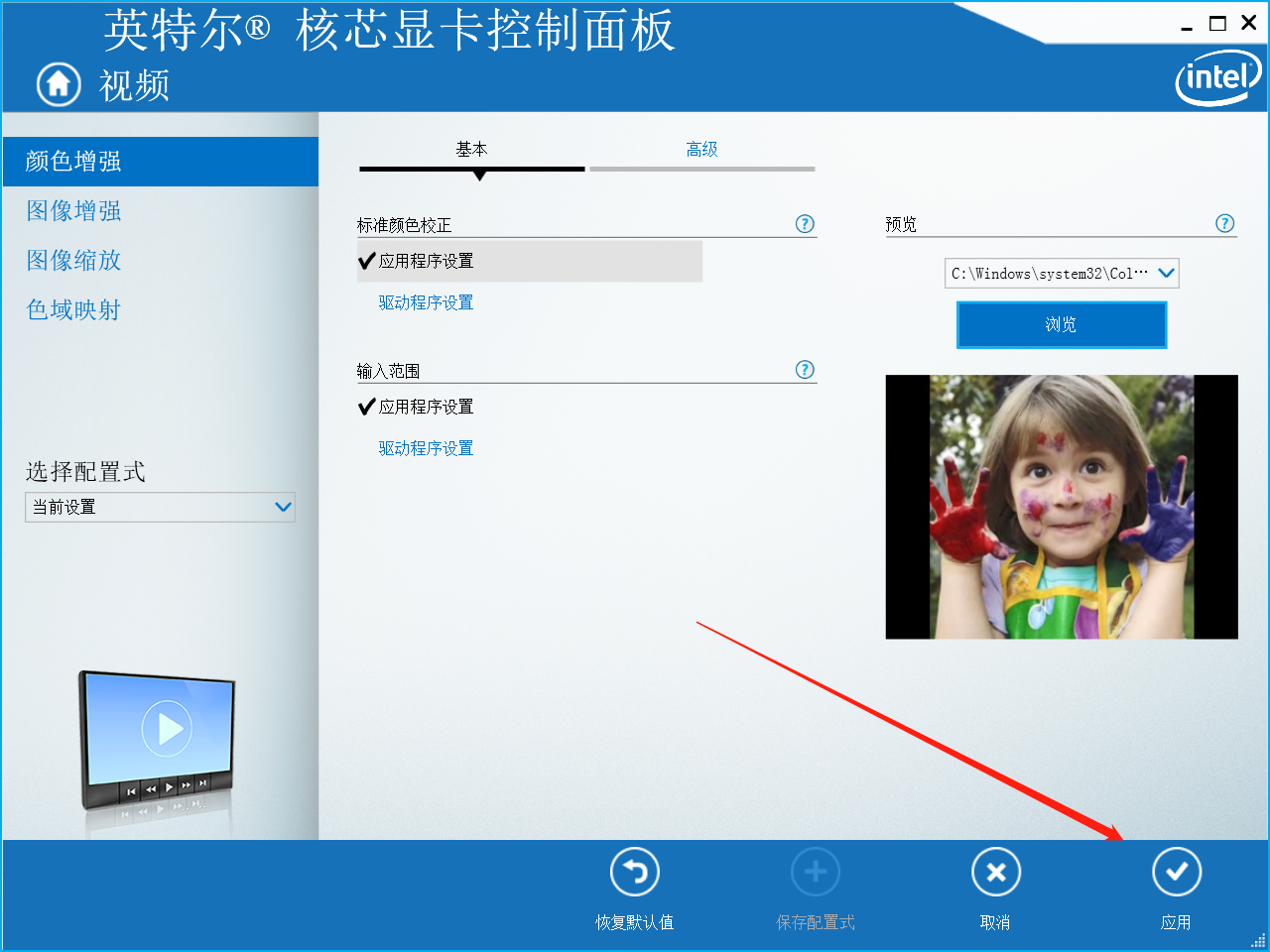Screen dimensions: 1270x952
Task: Switch to the 高级 tab
Action: click(701, 149)
